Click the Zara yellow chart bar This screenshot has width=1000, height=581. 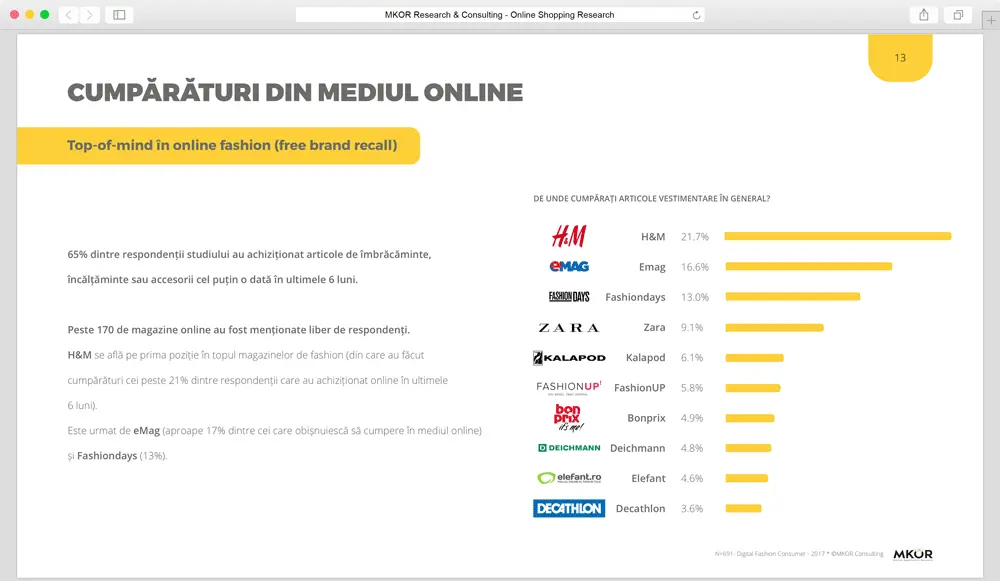[x=774, y=328]
